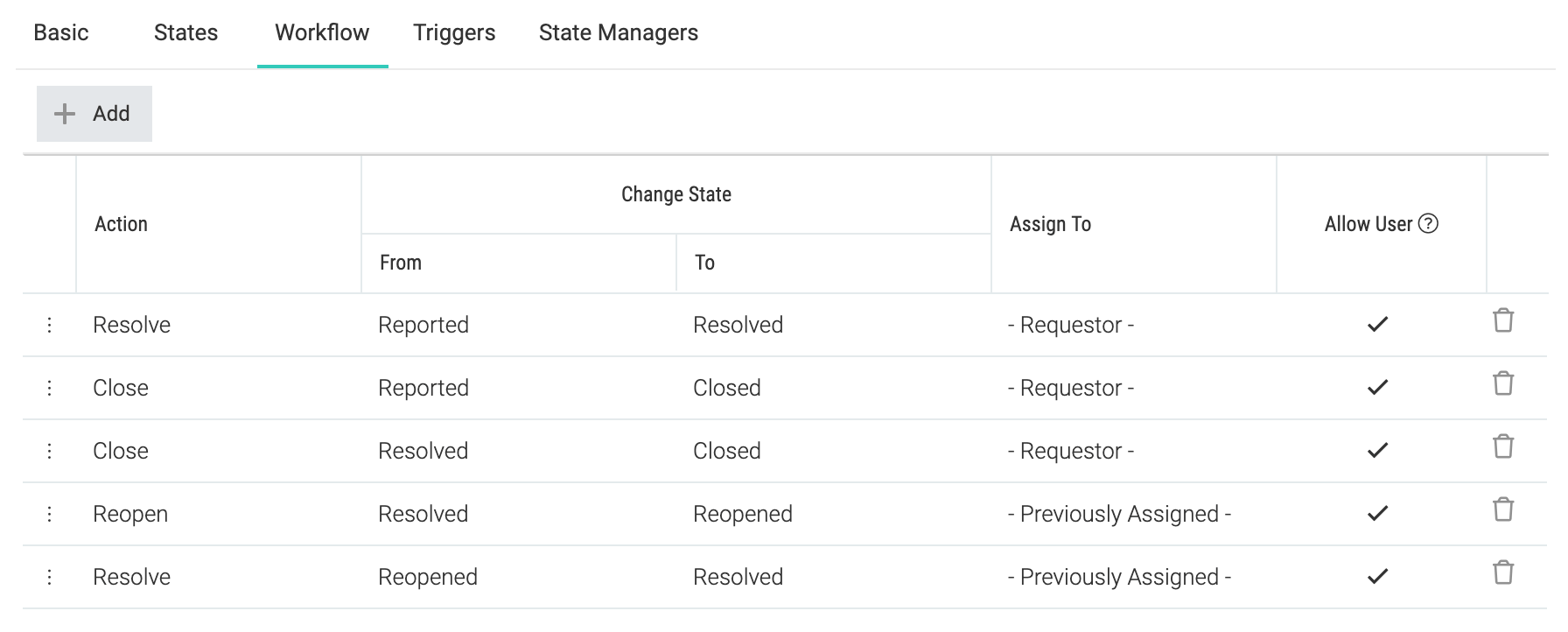
Task: Open To state Reopened cell
Action: coord(743,514)
